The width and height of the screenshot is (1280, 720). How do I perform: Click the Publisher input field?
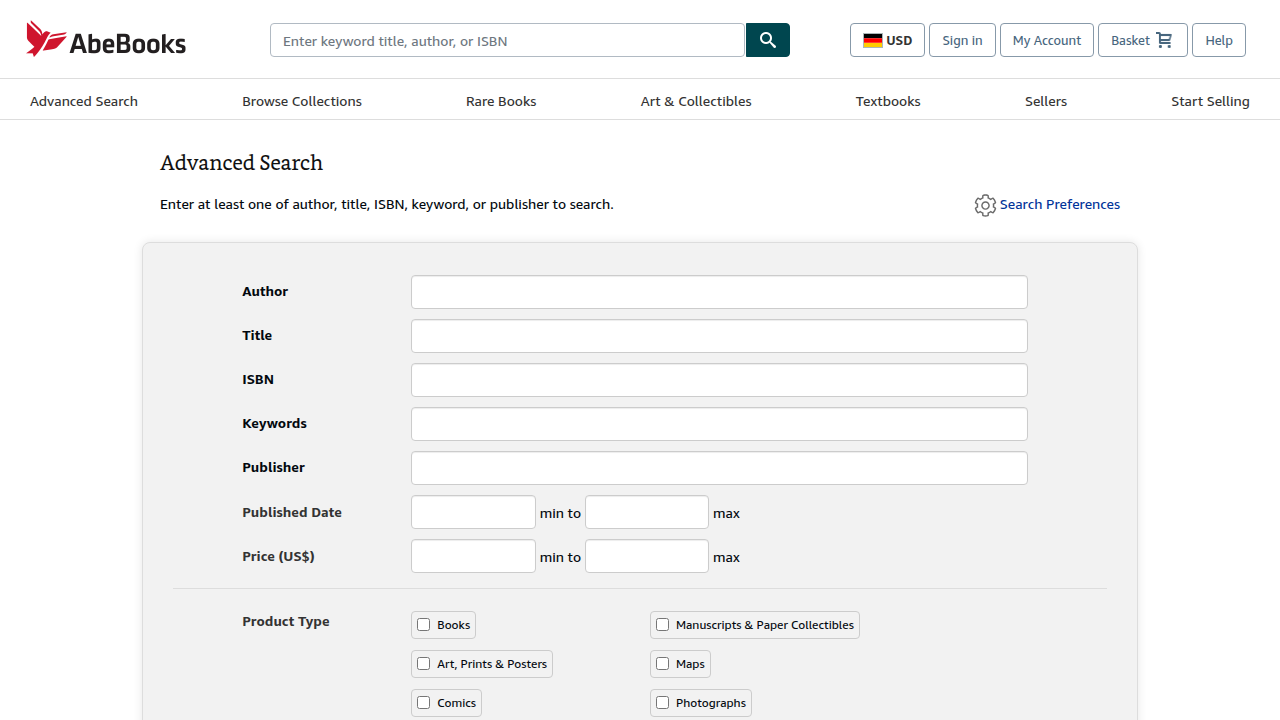[x=719, y=468]
